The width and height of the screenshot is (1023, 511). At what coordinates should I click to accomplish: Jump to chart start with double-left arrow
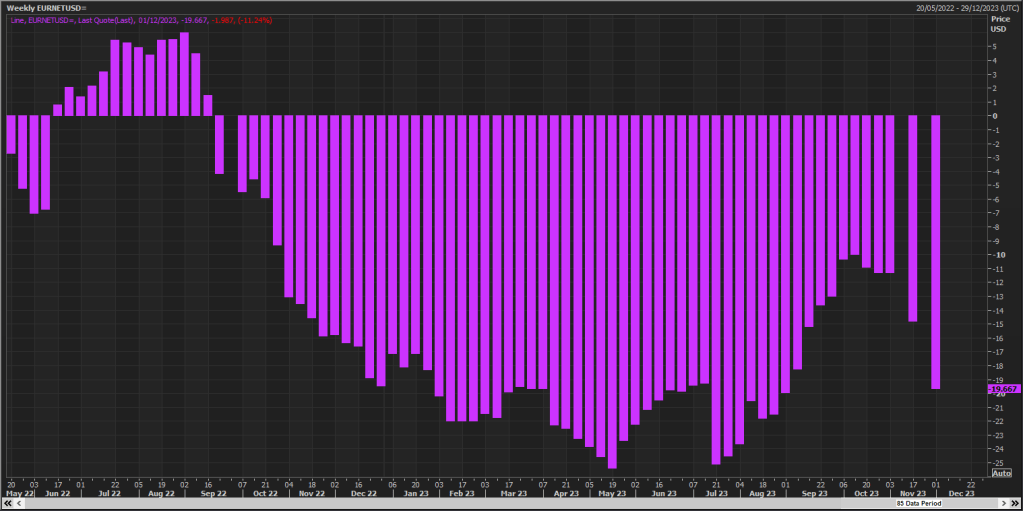[6, 504]
